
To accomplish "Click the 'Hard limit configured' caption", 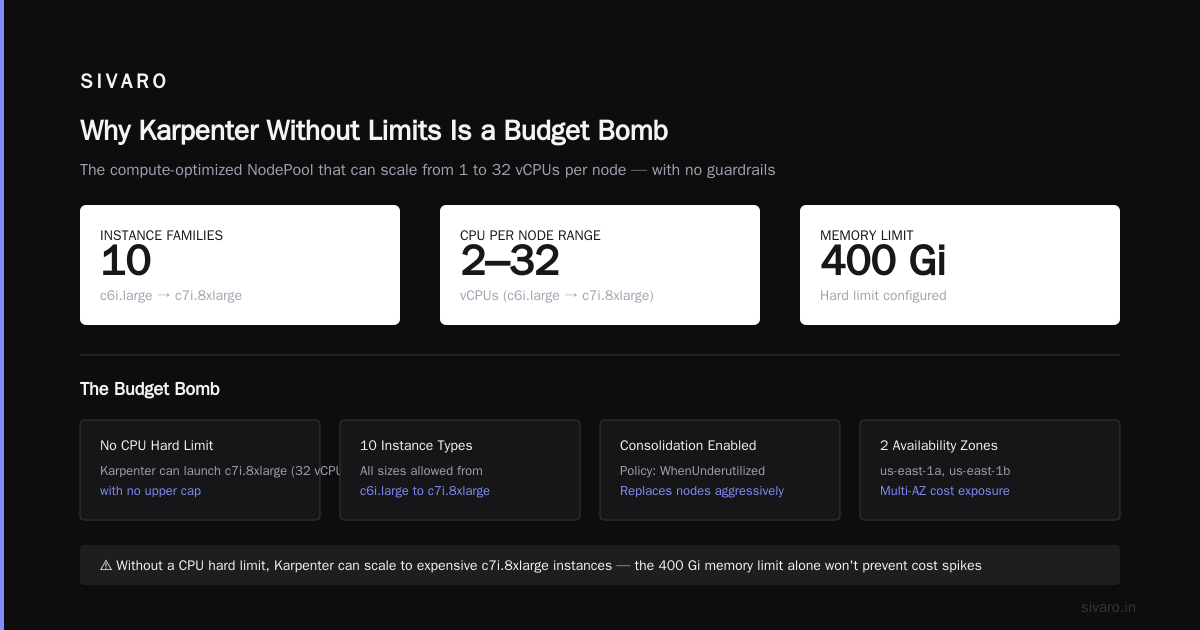I will pos(883,296).
